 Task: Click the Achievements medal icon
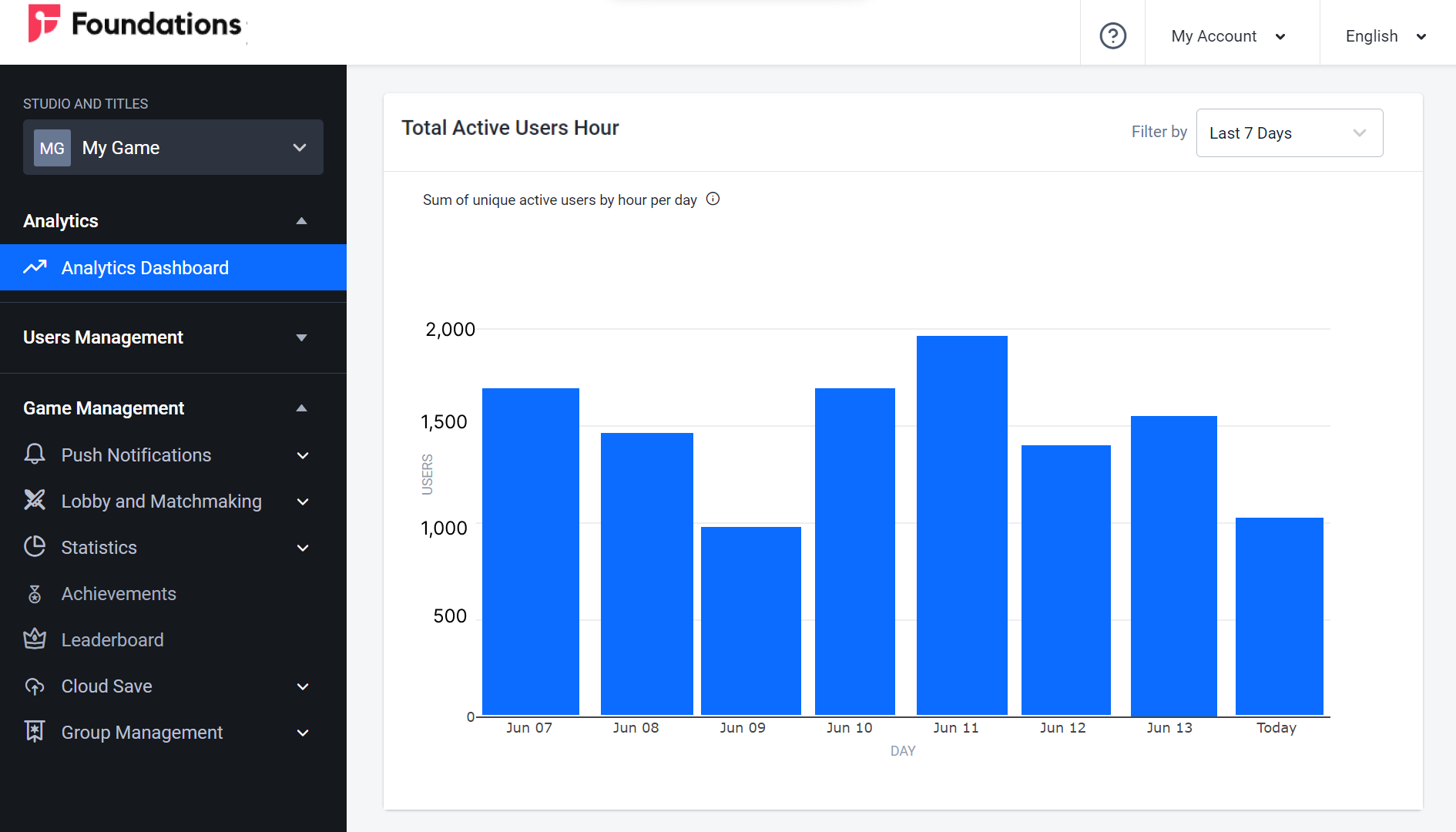tap(35, 594)
